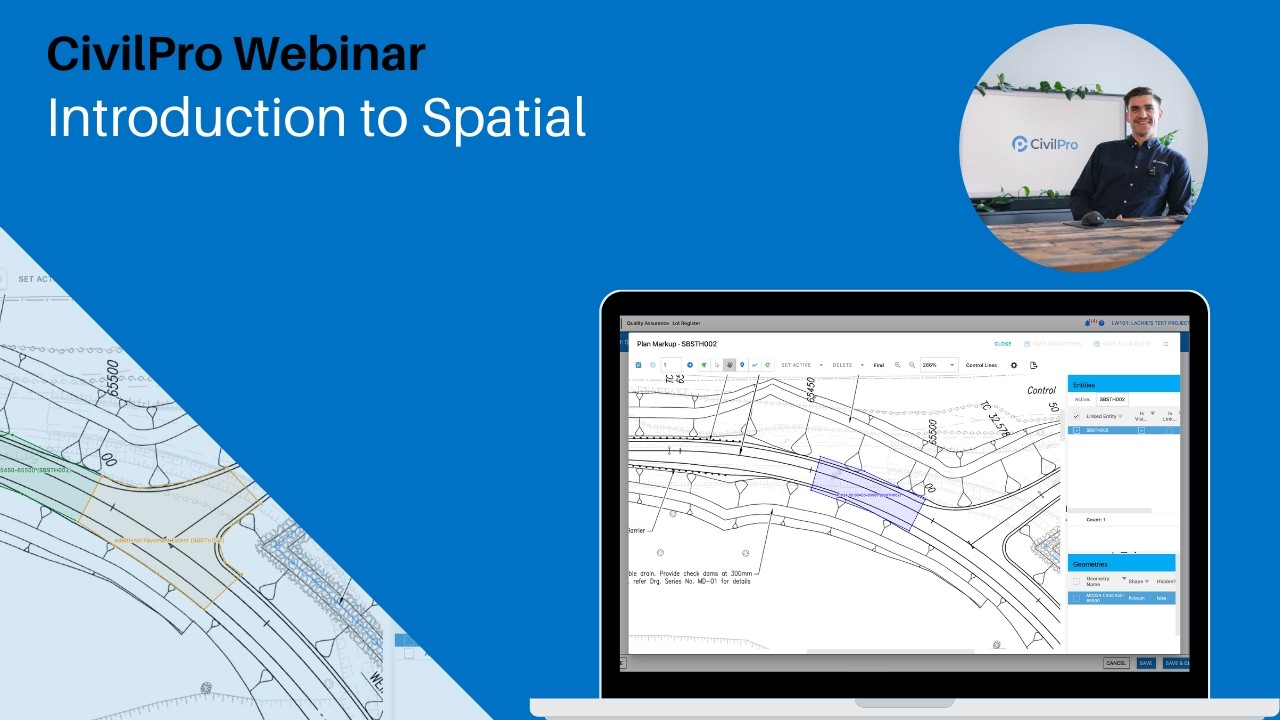
Task: Click the horizontal scrollbar under the plan drawing
Action: (890, 651)
